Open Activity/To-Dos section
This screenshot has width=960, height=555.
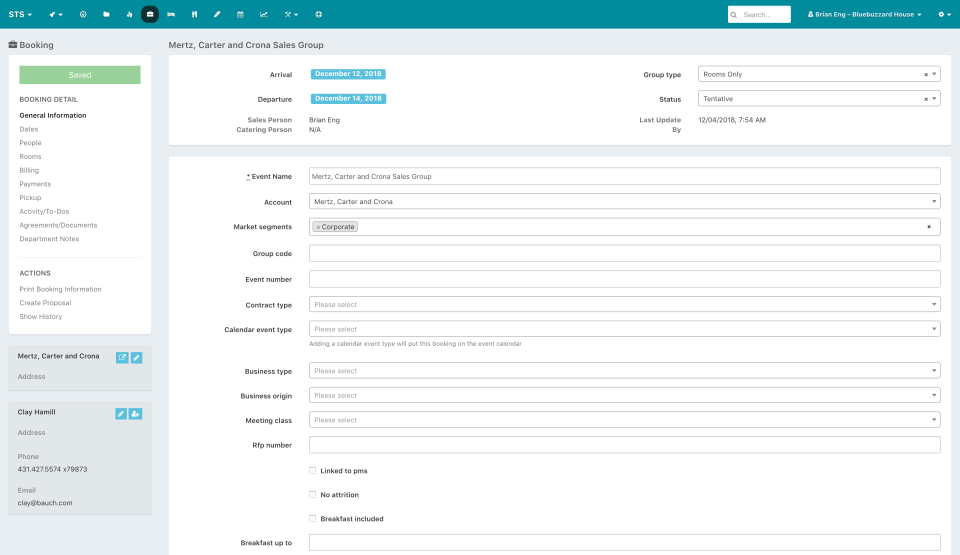[x=44, y=211]
